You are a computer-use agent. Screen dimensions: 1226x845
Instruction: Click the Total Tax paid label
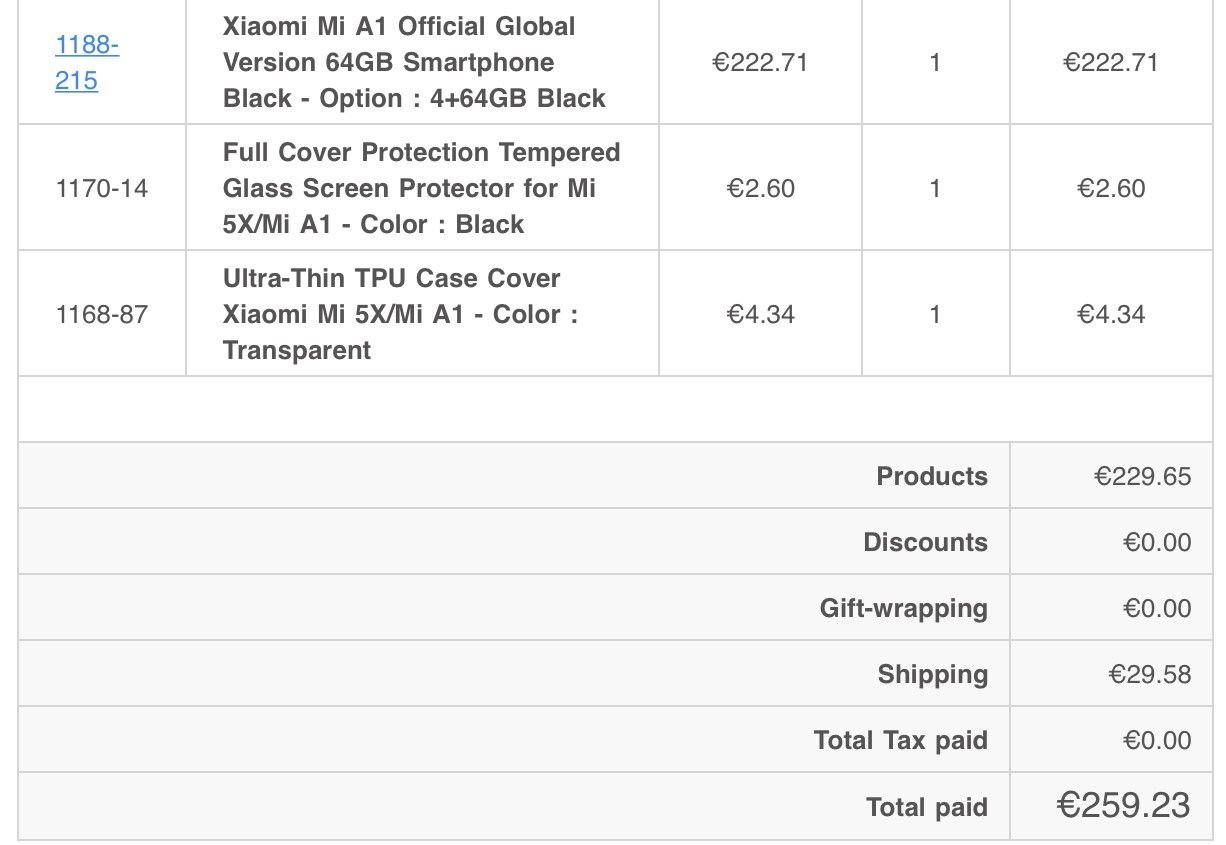point(901,740)
